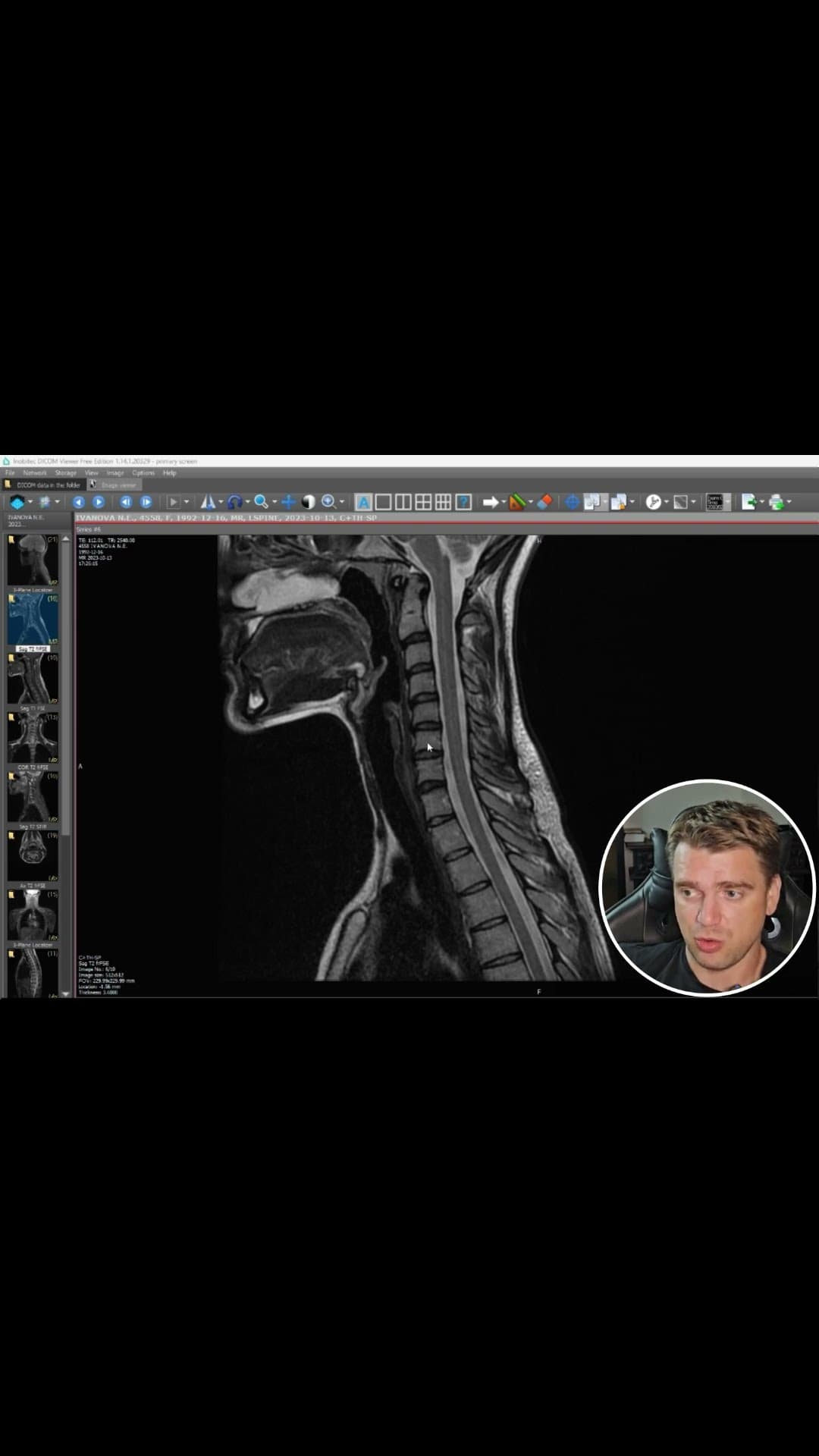This screenshot has height=1456, width=819.
Task: Expand the flip tool dropdown arrow
Action: pyautogui.click(x=221, y=502)
